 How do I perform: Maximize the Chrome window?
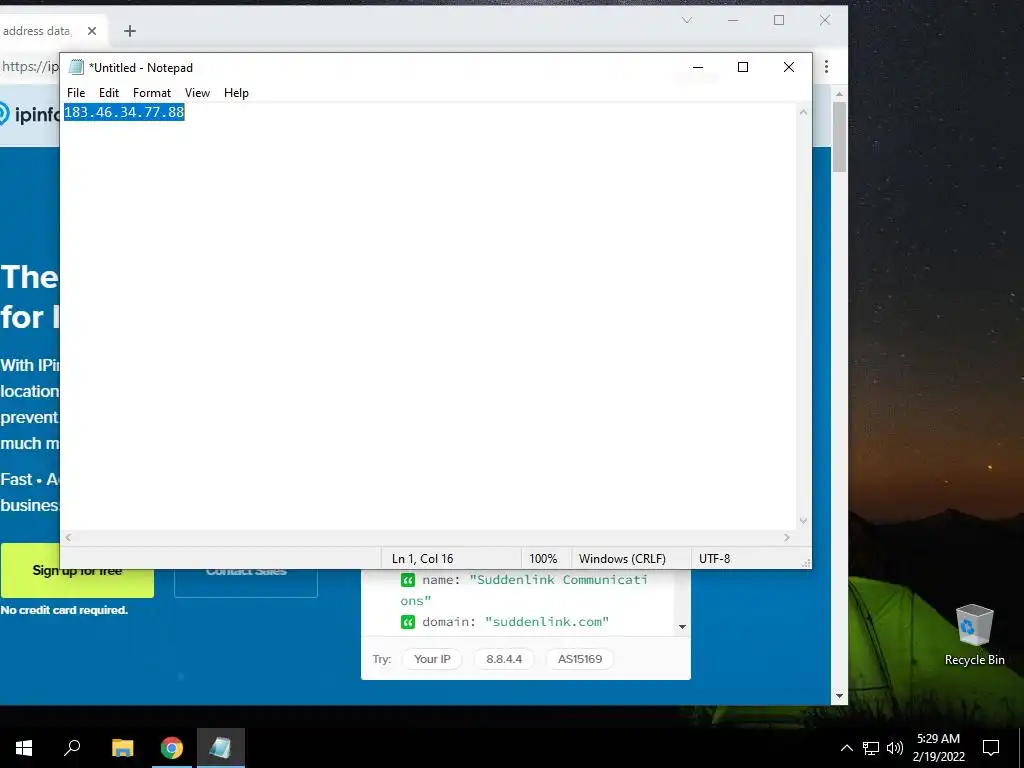click(x=779, y=20)
